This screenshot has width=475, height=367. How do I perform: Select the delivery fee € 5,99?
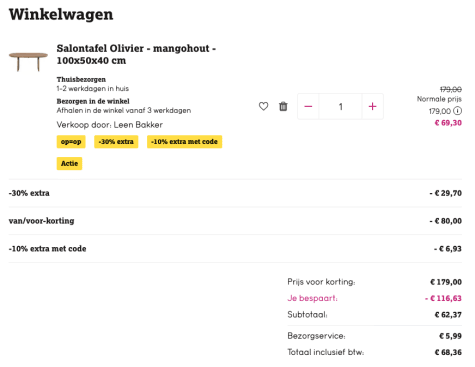pyautogui.click(x=450, y=336)
